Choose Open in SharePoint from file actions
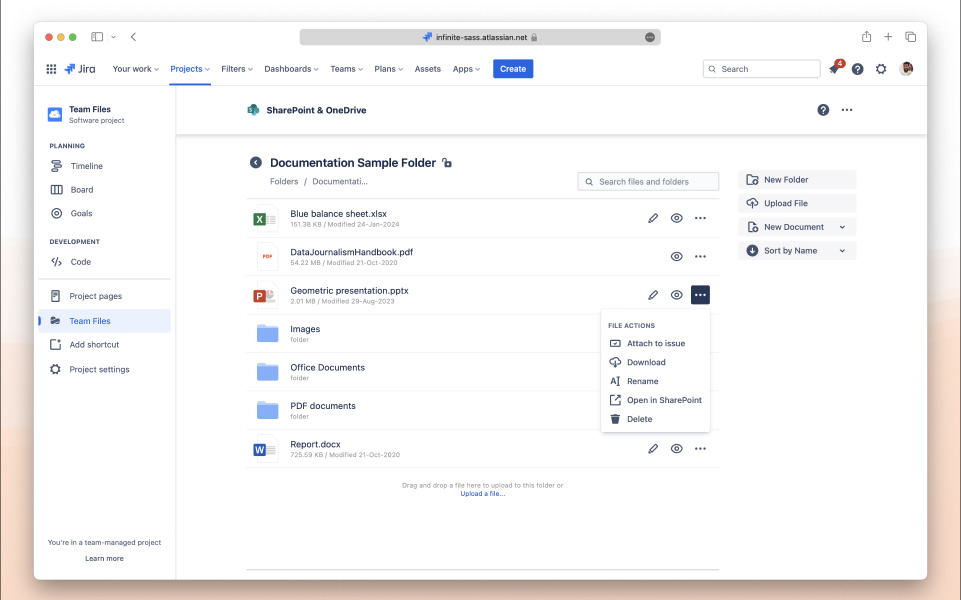961x600 pixels. 655,400
